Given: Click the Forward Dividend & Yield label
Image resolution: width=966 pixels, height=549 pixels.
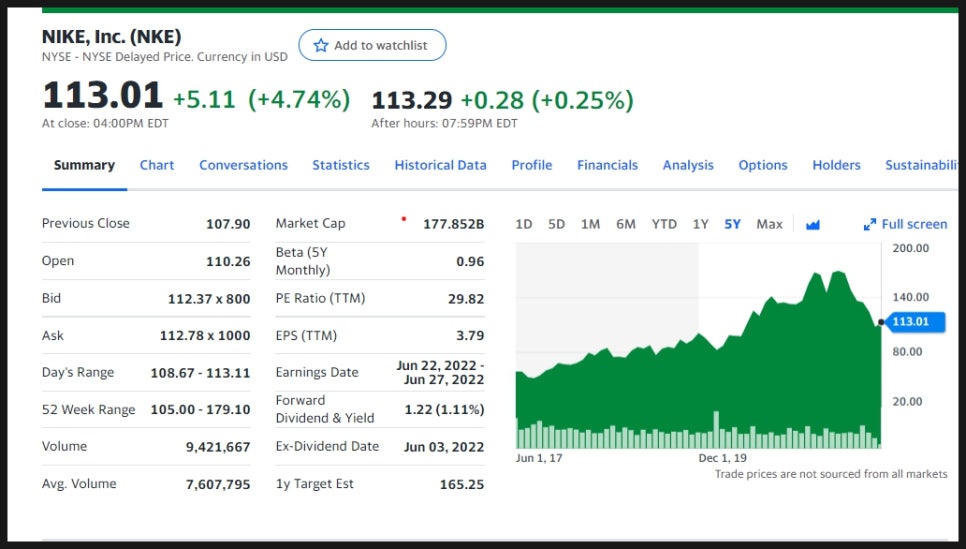Looking at the screenshot, I should 325,410.
